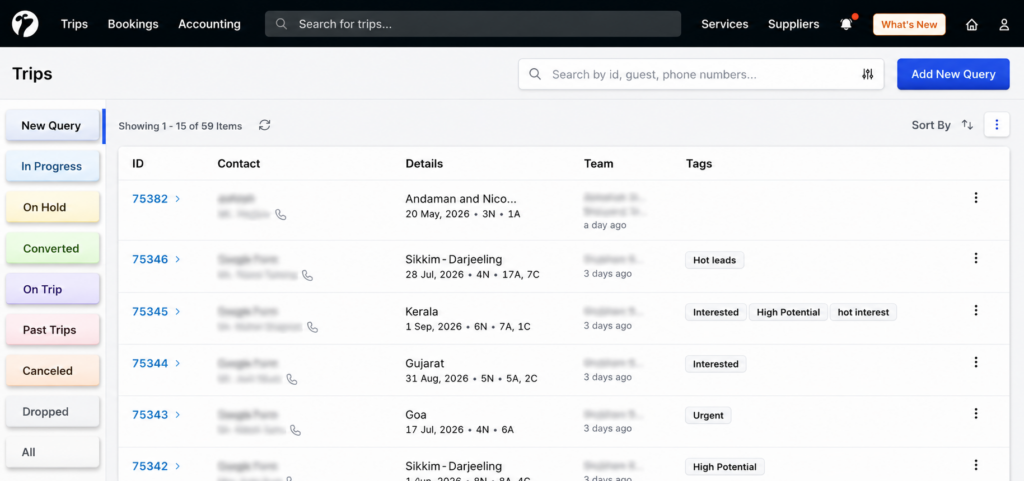Call contact of trip 75343
Screen dimensions: 1024x481
(x=296, y=430)
